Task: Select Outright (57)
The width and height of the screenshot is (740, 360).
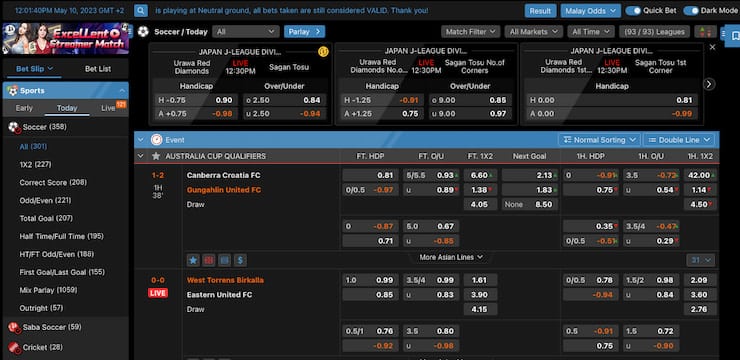Action: coord(41,308)
